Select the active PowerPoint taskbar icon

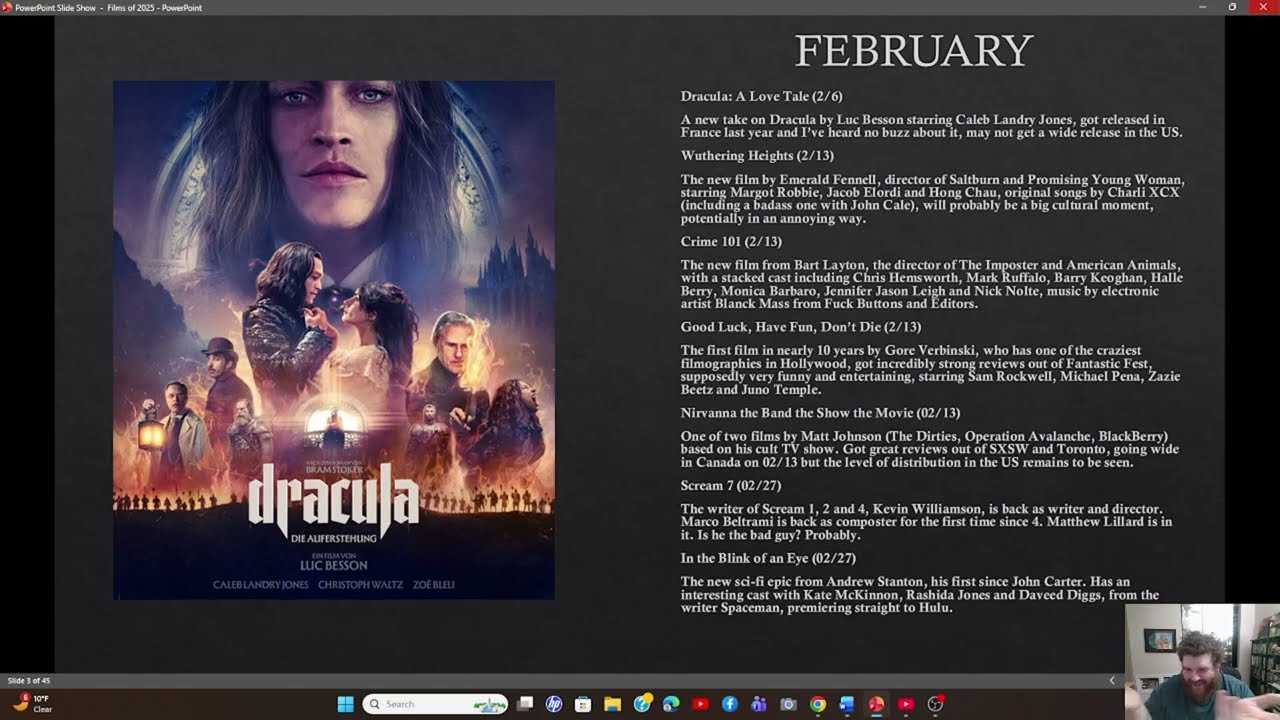(876, 704)
